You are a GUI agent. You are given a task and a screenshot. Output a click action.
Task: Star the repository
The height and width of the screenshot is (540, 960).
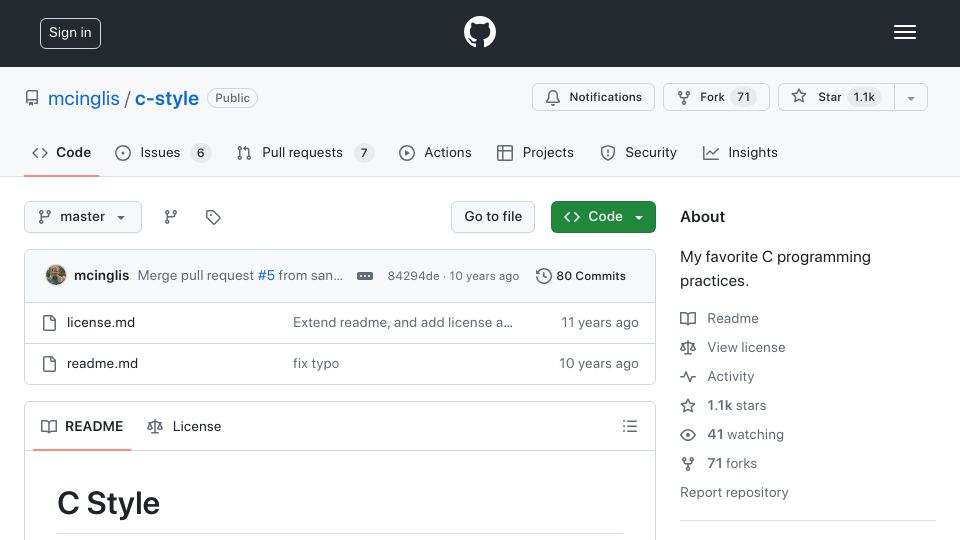[x=836, y=97]
